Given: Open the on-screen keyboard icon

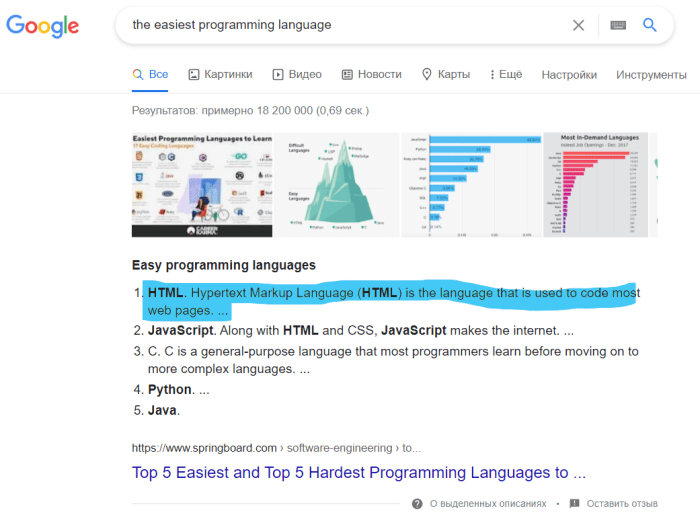Looking at the screenshot, I should [x=618, y=25].
